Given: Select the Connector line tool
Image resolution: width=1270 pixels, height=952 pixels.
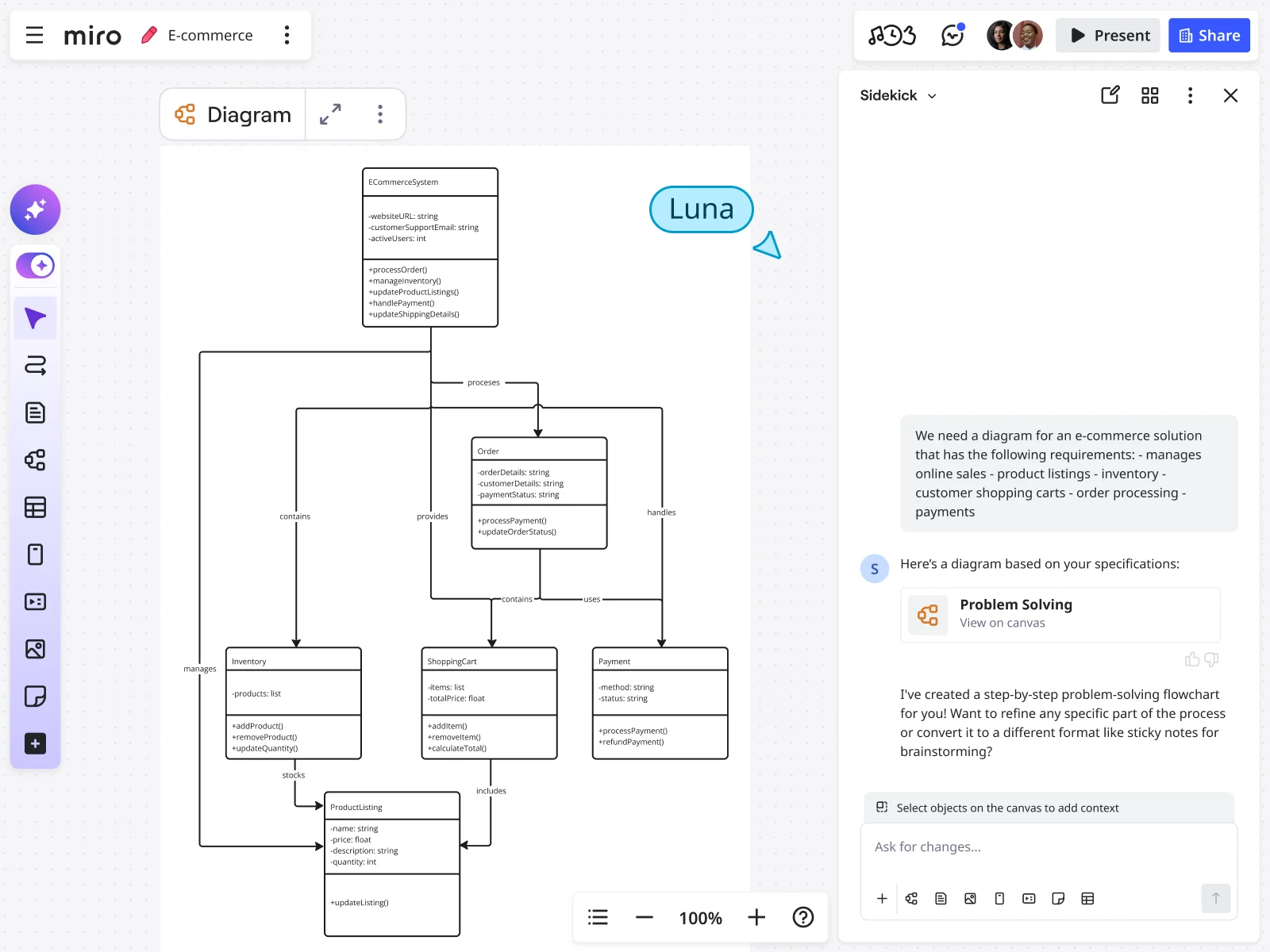Looking at the screenshot, I should [x=35, y=365].
